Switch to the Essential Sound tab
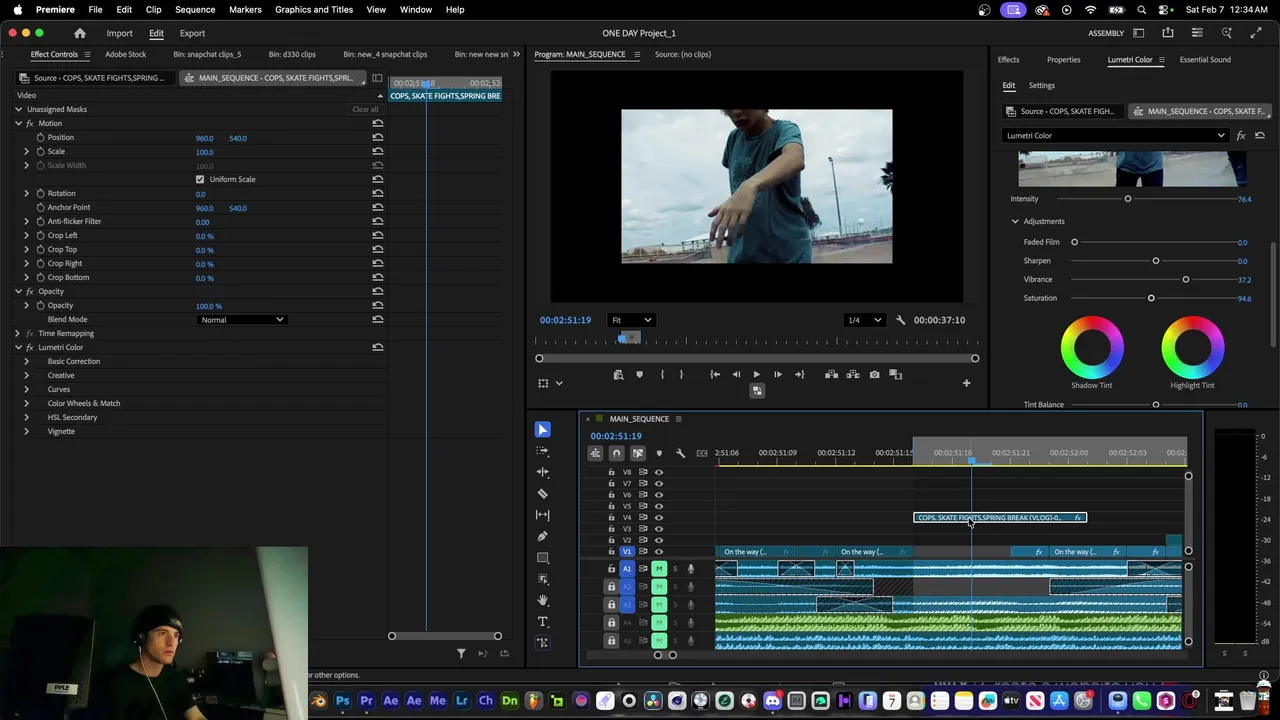 (x=1204, y=59)
